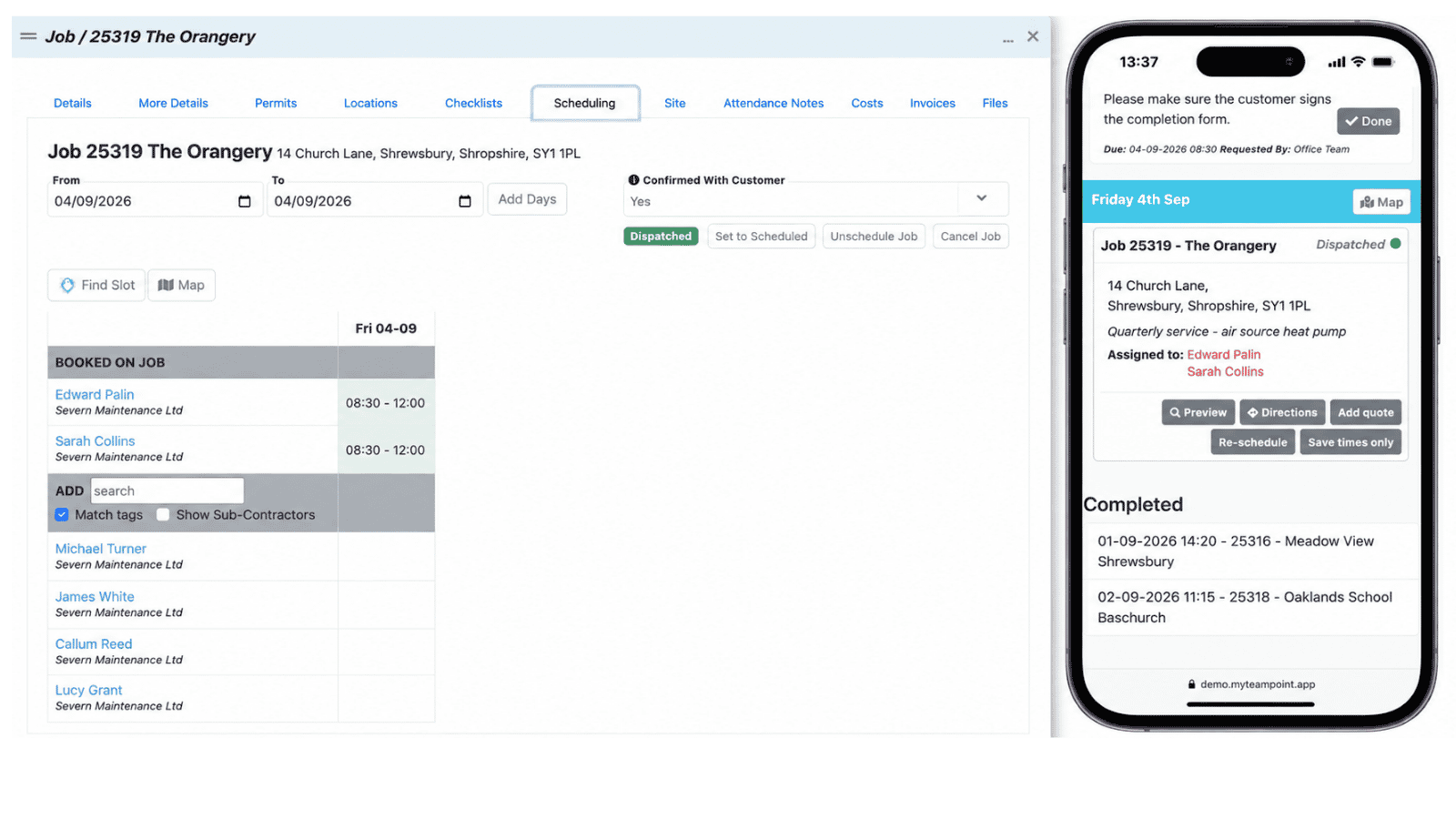Focus the ADD search field
The height and width of the screenshot is (819, 1456).
pos(167,491)
